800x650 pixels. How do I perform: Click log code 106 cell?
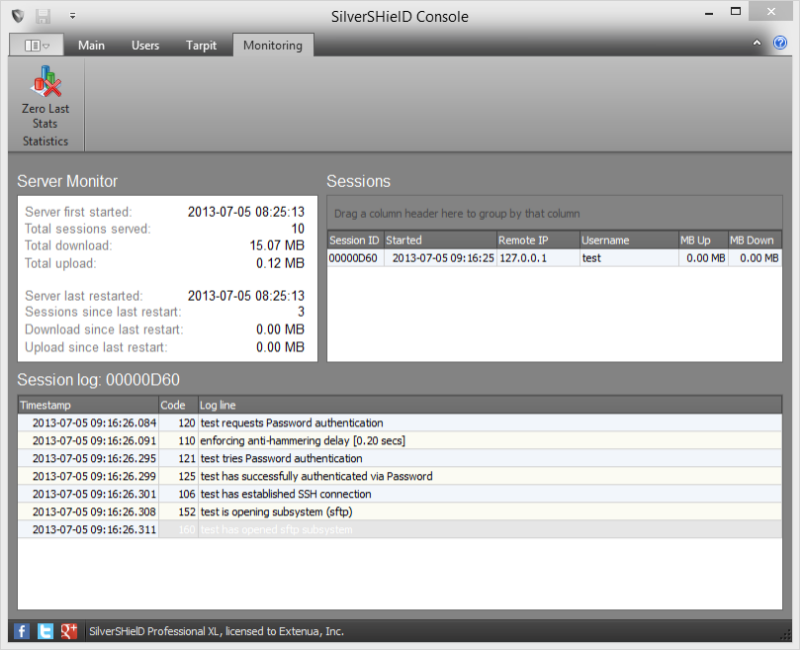178,494
